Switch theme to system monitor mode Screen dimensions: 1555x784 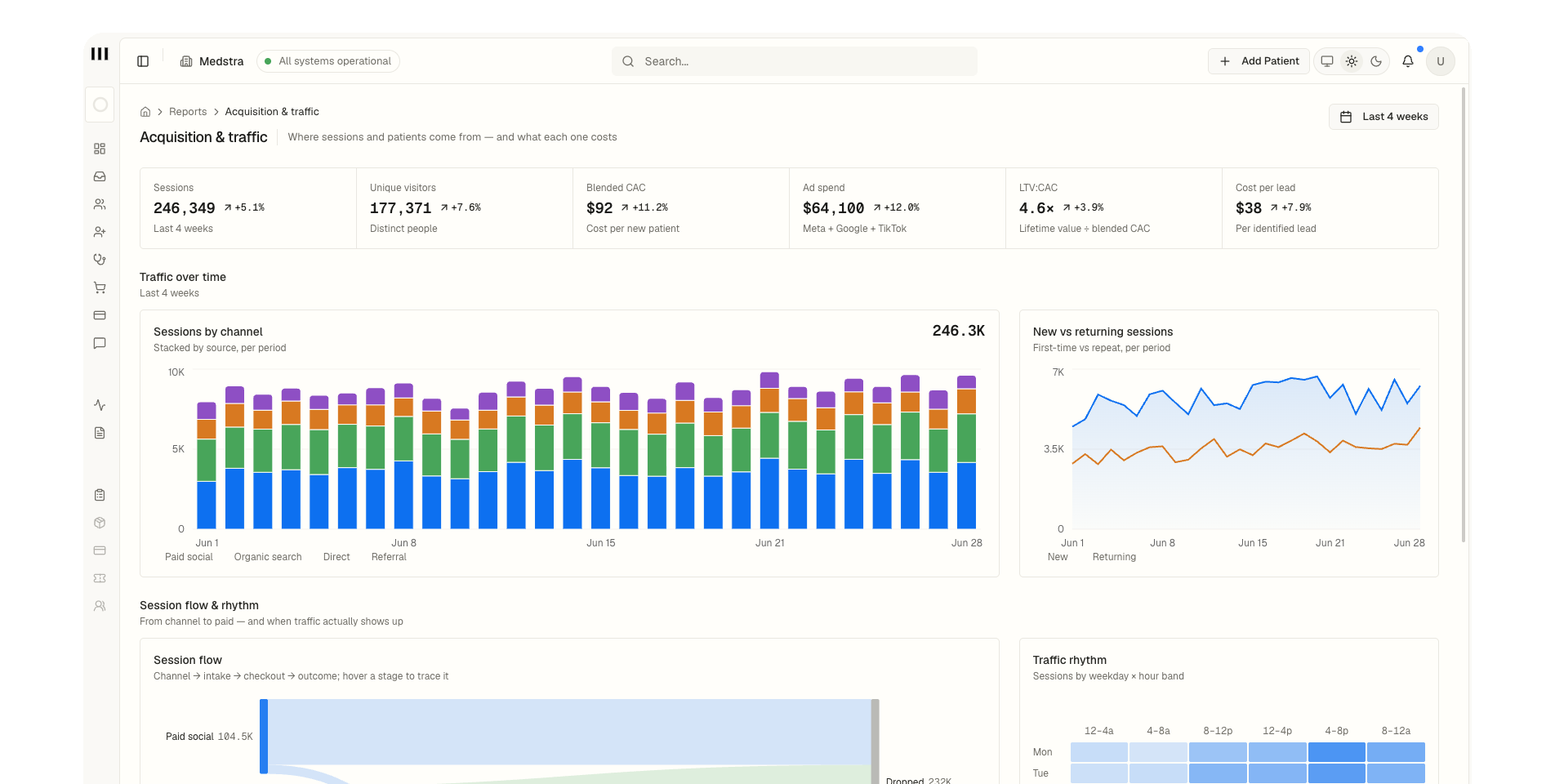click(1327, 61)
